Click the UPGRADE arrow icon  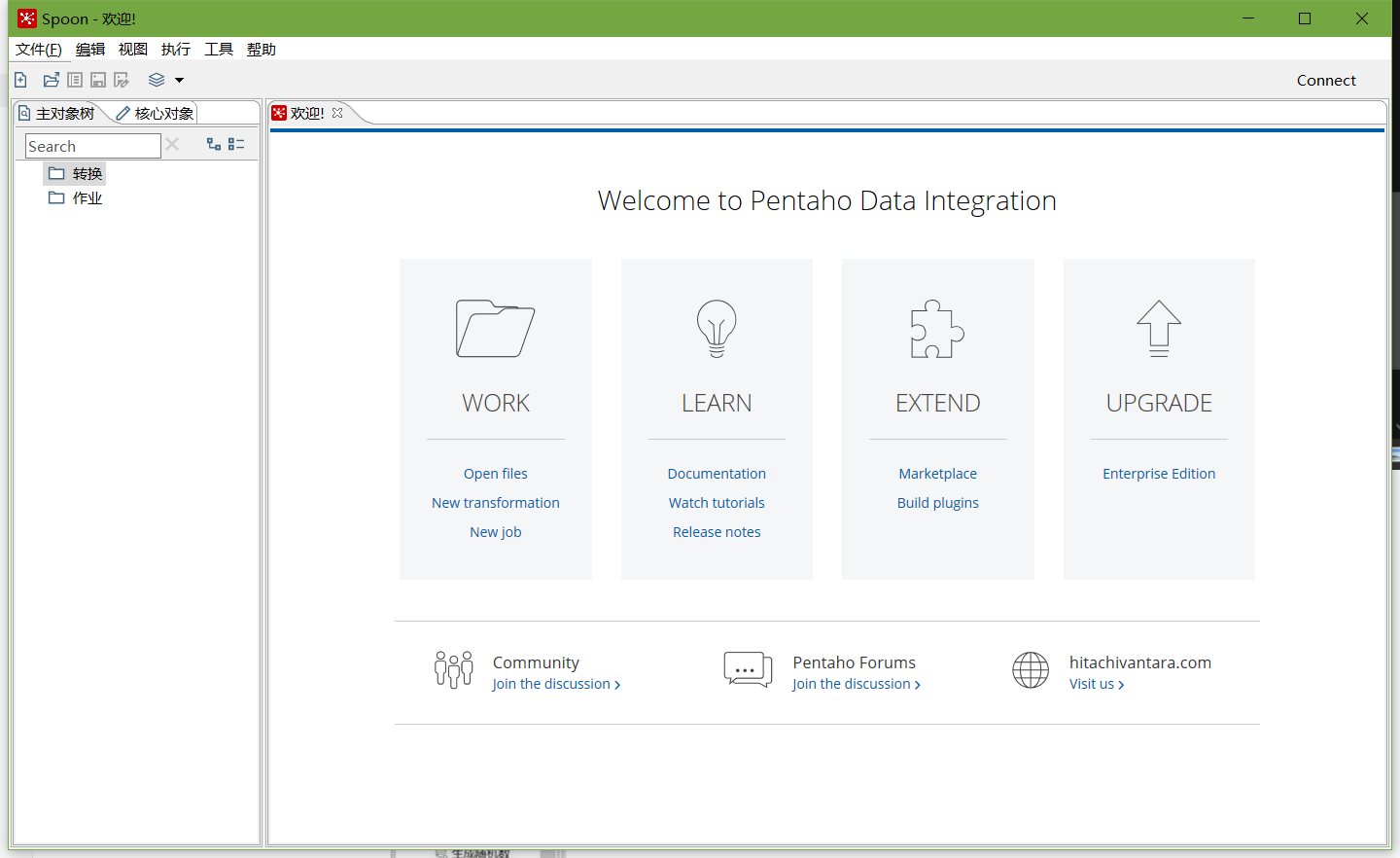pos(1159,329)
